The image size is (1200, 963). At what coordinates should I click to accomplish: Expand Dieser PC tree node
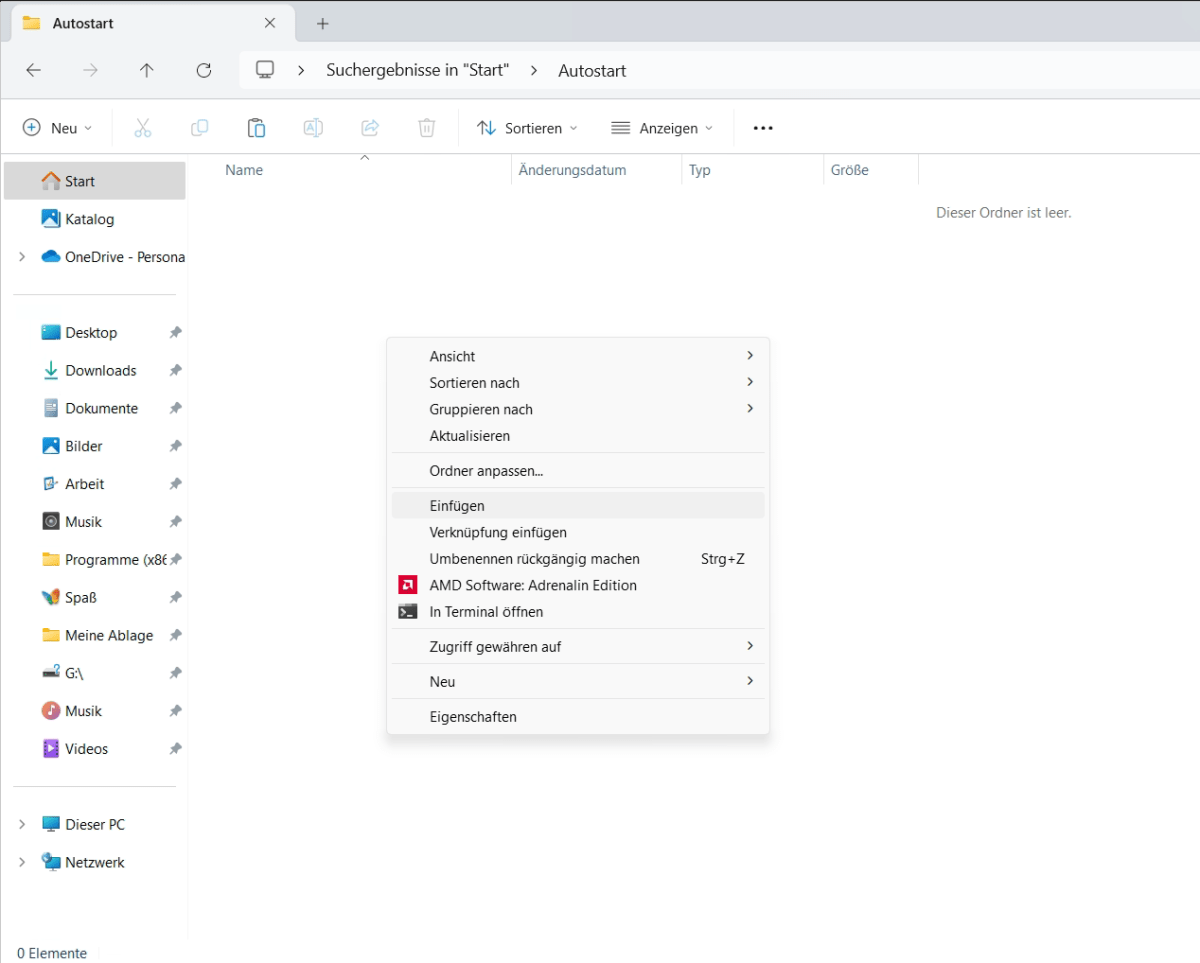coord(22,825)
